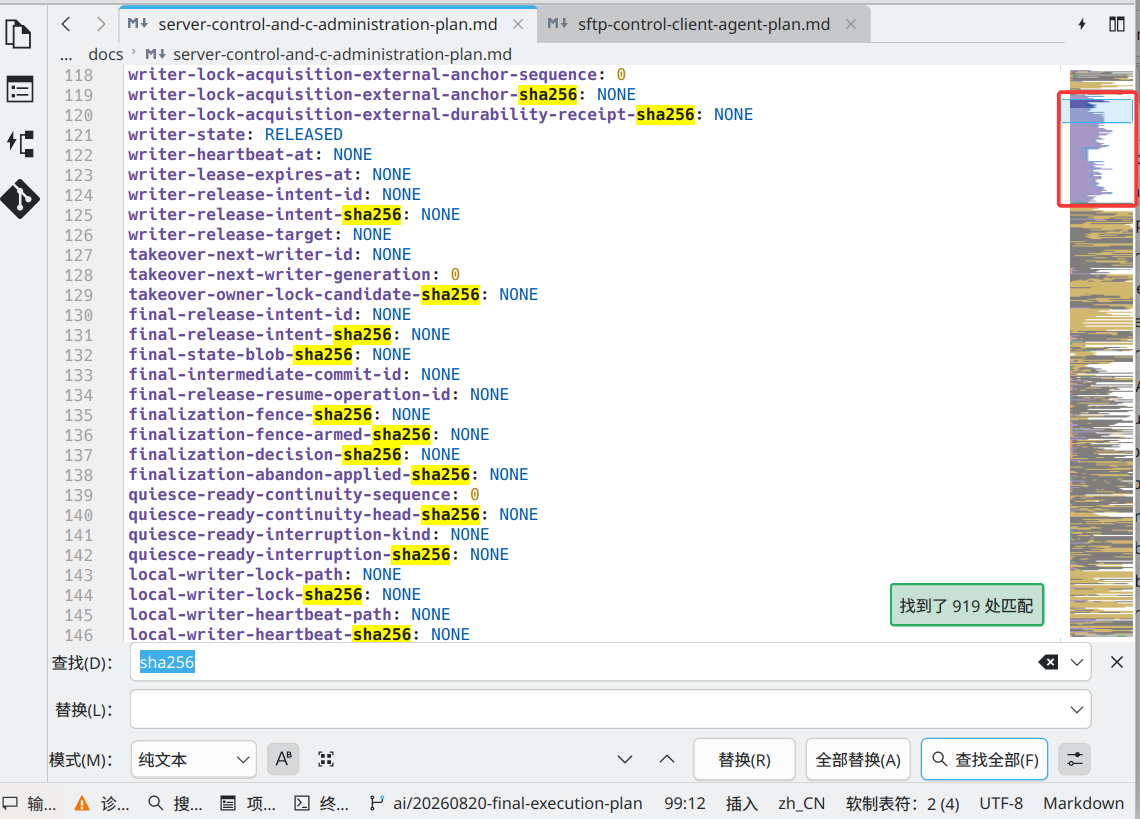This screenshot has height=819, width=1140.
Task: Click the text takeover-next-writer-generation
Action: (279, 274)
